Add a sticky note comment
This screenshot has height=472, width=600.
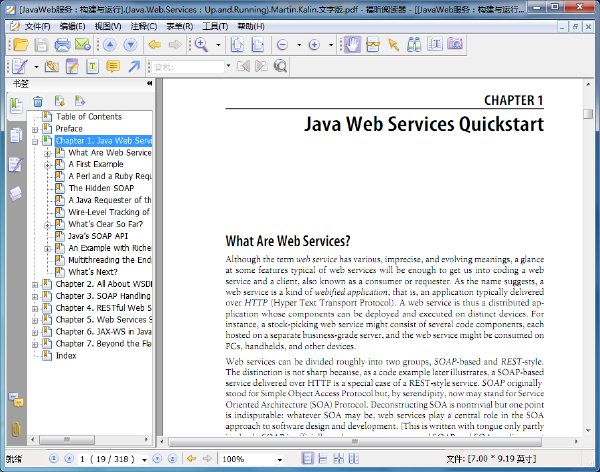click(113, 67)
